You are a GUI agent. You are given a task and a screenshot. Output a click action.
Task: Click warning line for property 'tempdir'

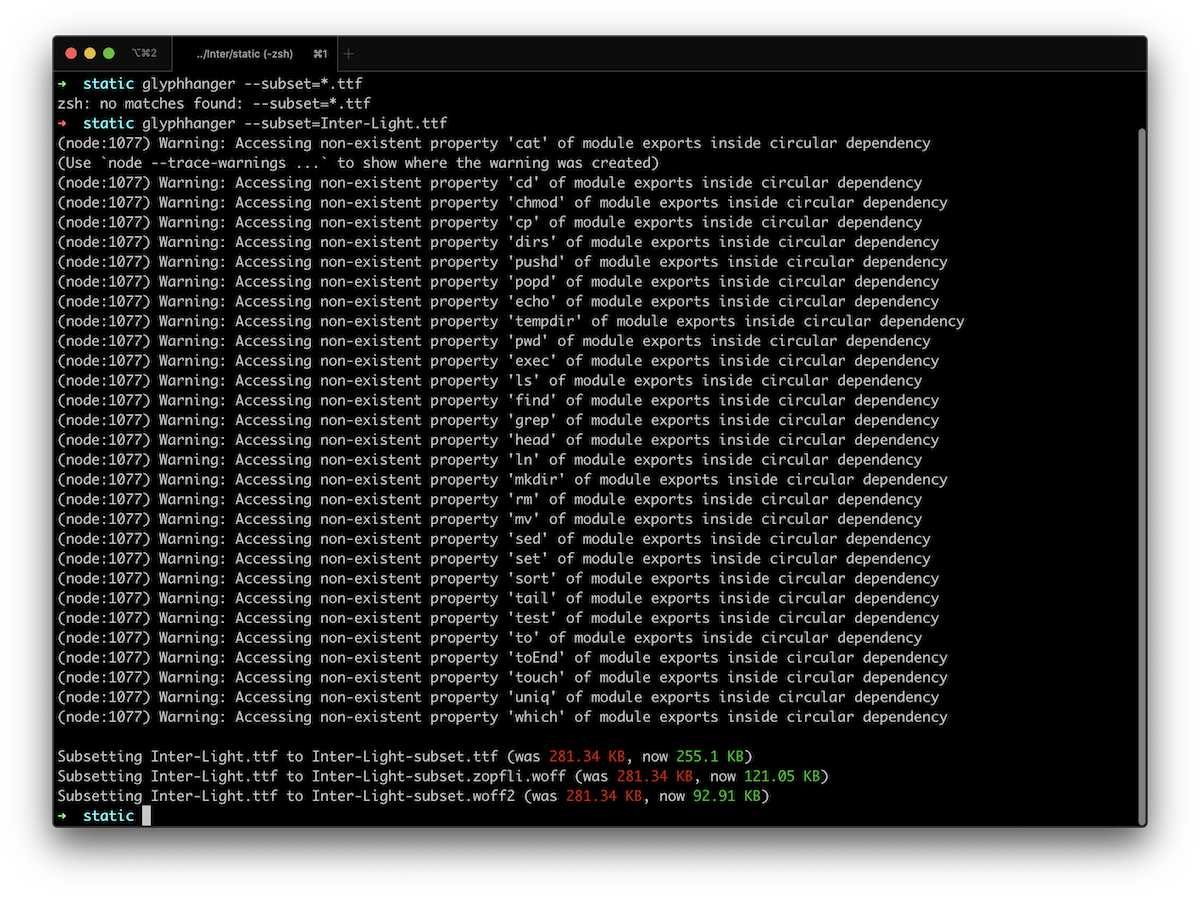point(511,321)
